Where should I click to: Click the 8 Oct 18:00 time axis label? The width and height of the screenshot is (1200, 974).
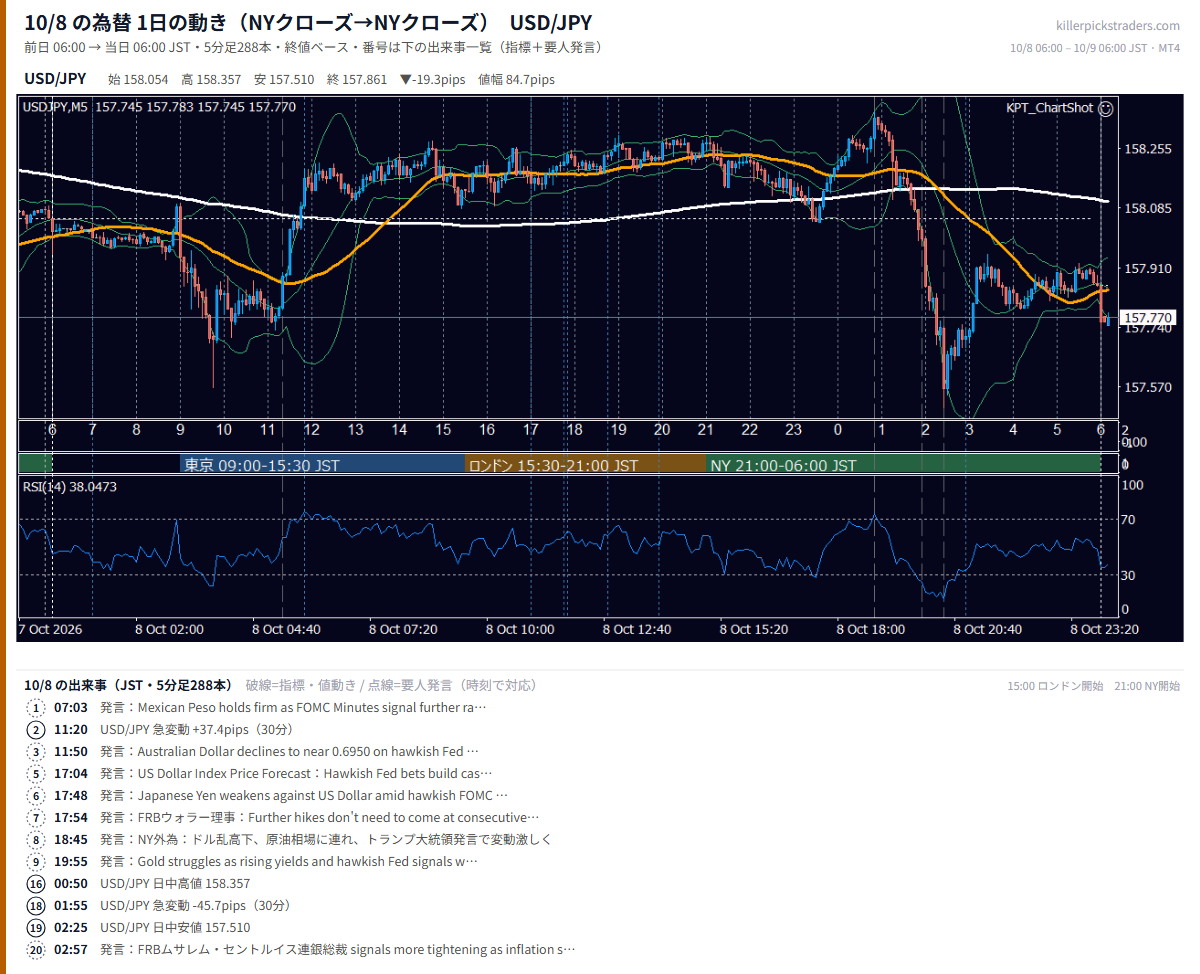pos(871,629)
